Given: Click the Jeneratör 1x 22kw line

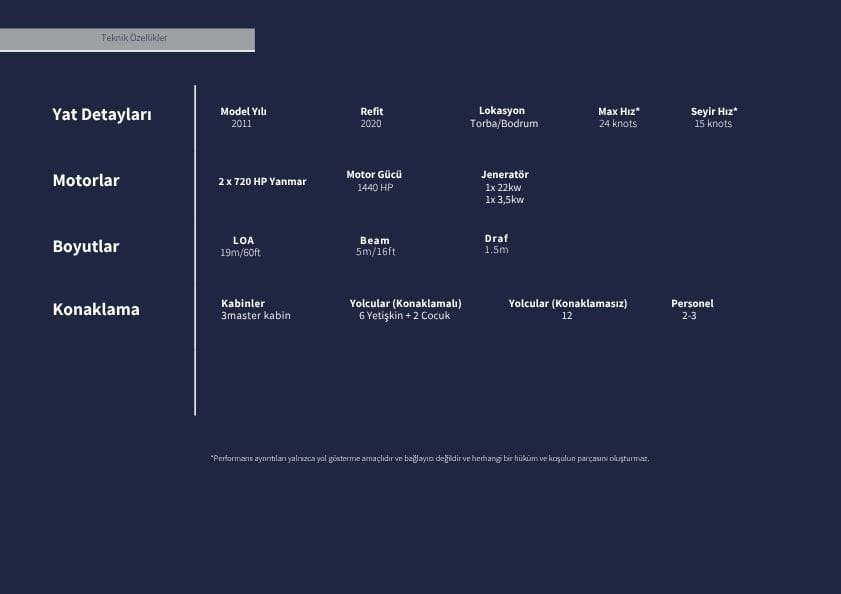Looking at the screenshot, I should [503, 187].
